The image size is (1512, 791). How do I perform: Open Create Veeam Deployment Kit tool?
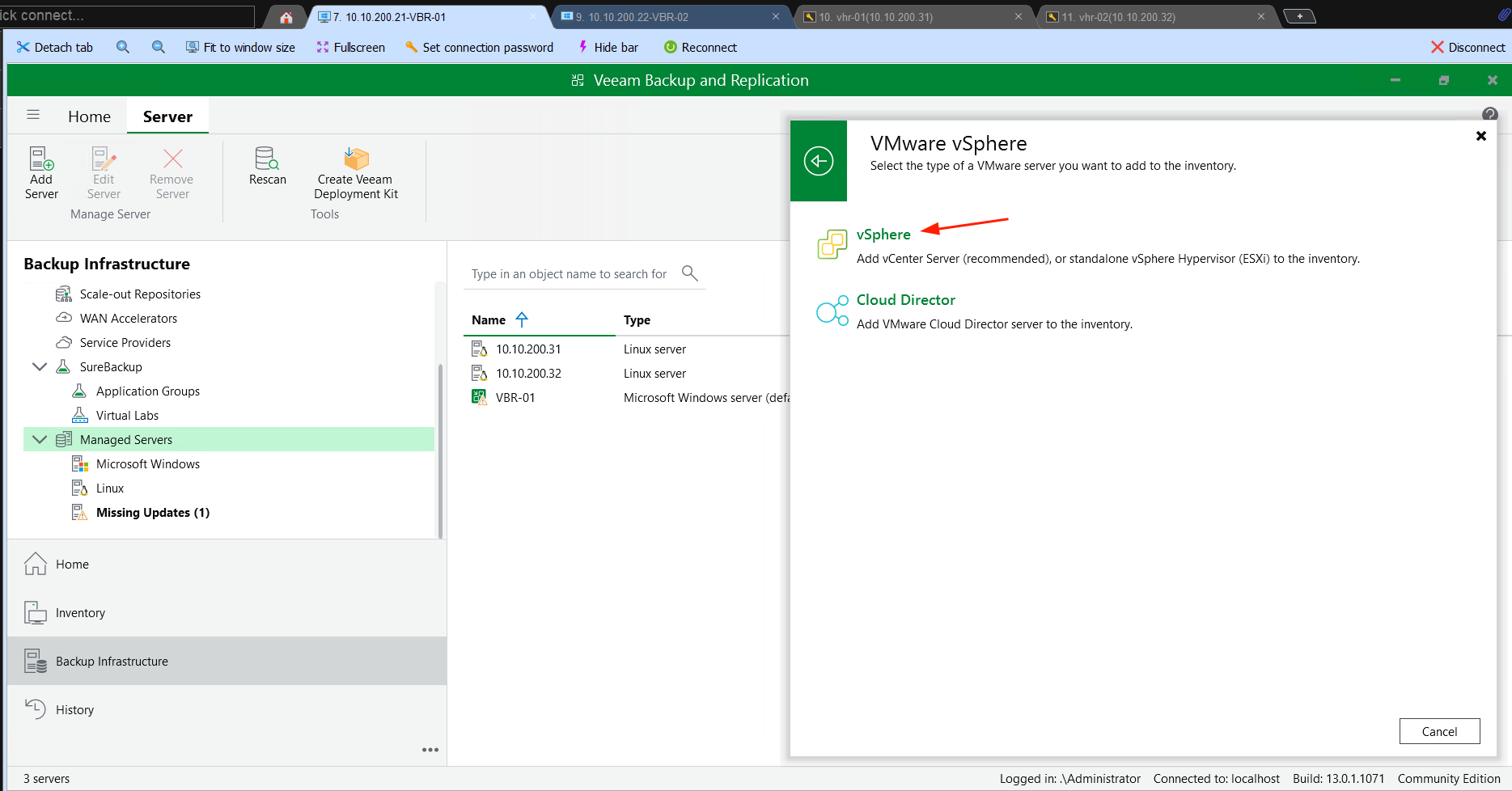pos(356,172)
